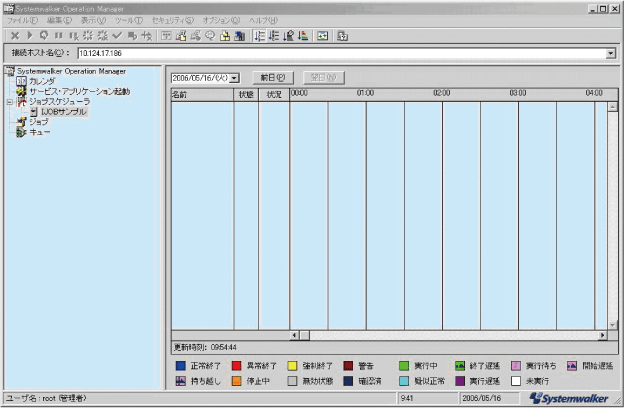Click the 名前 column header
The height and width of the screenshot is (408, 624).
point(202,95)
